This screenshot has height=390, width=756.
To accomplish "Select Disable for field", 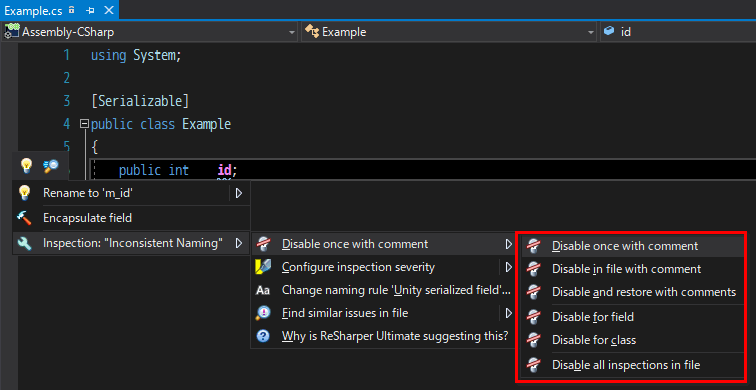I will [634, 317].
